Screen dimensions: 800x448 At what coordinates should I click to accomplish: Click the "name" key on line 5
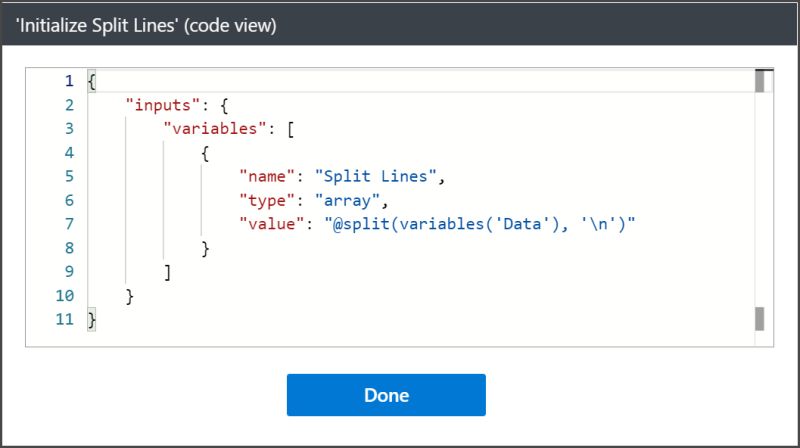(266, 177)
